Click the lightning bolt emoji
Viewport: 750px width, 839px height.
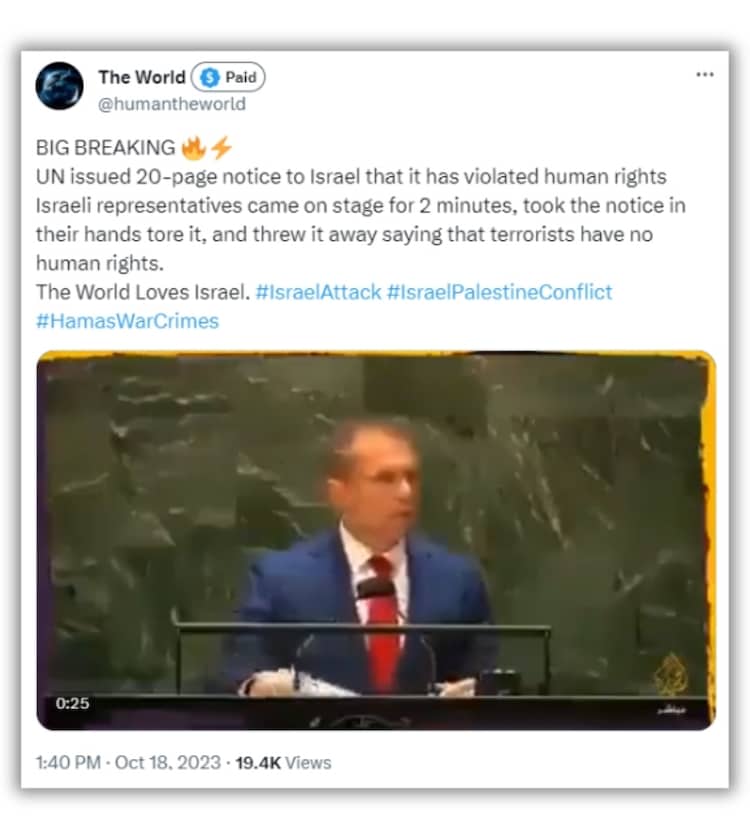(221, 148)
